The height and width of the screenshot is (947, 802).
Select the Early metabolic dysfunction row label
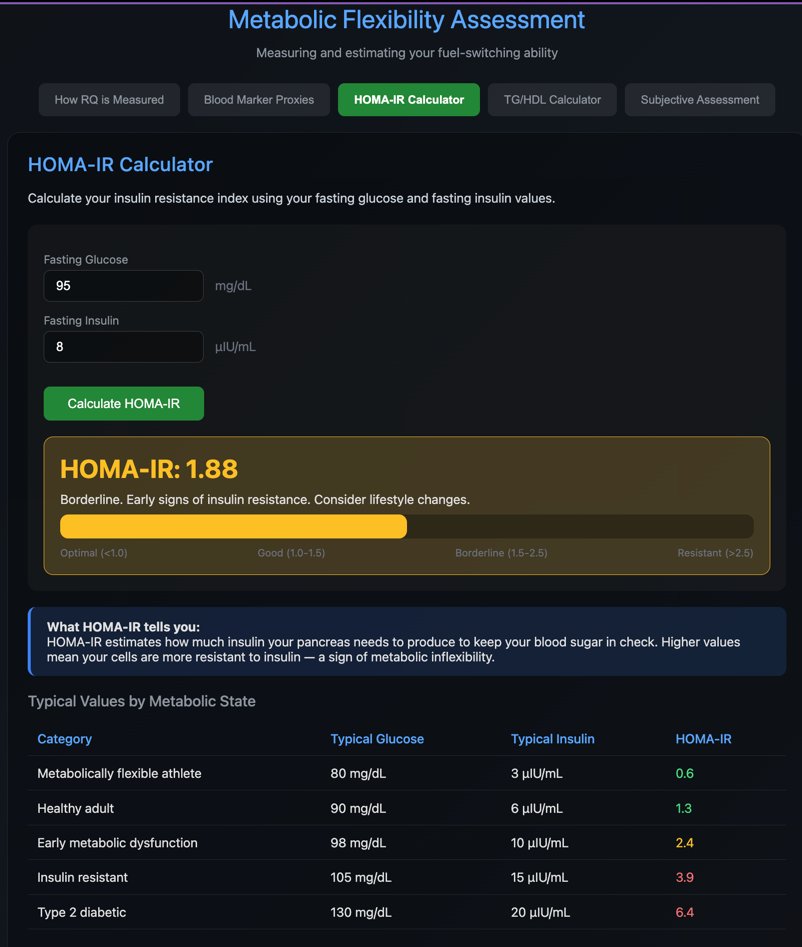(117, 843)
